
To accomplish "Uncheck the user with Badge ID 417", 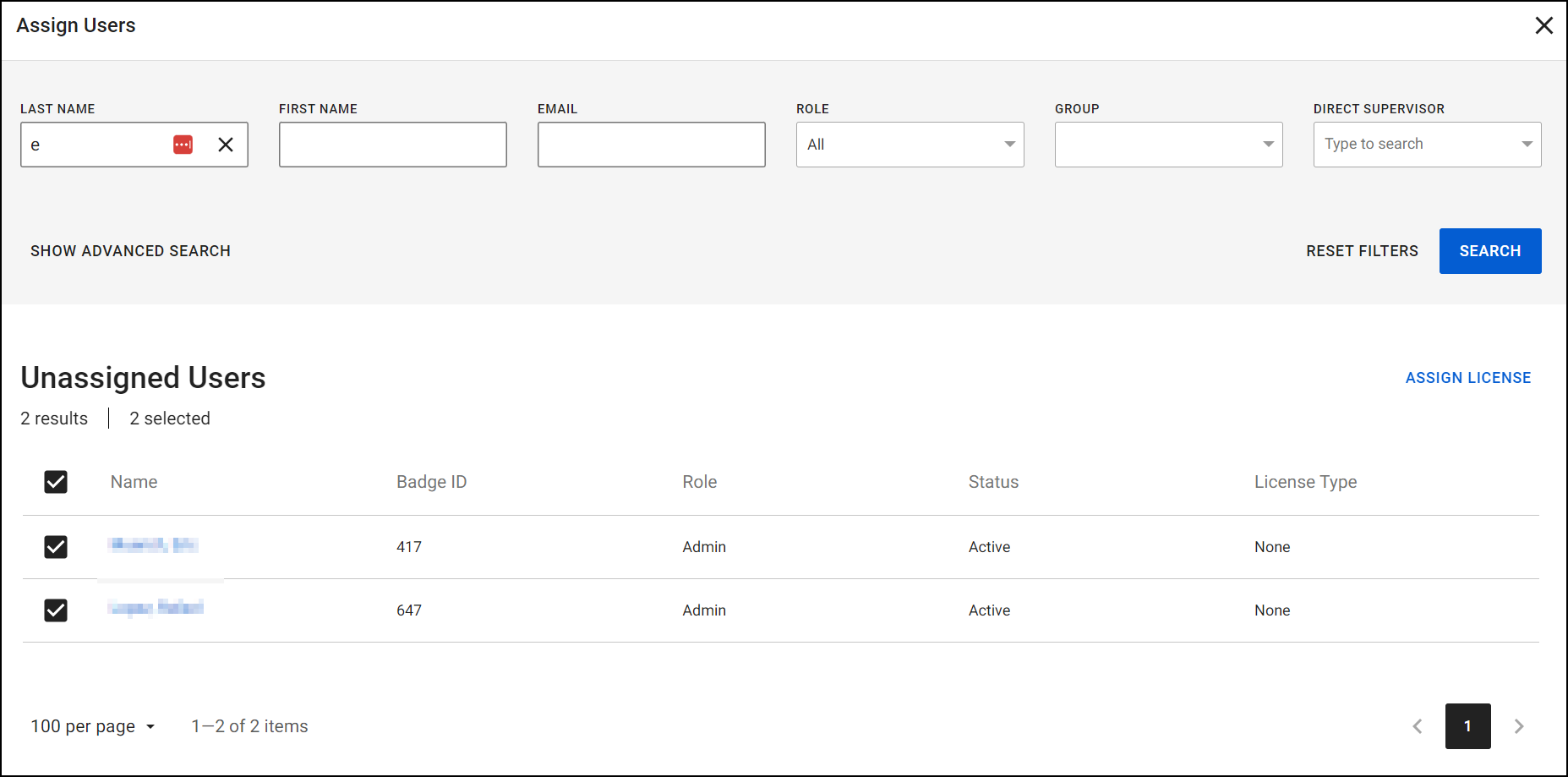I will click(56, 547).
